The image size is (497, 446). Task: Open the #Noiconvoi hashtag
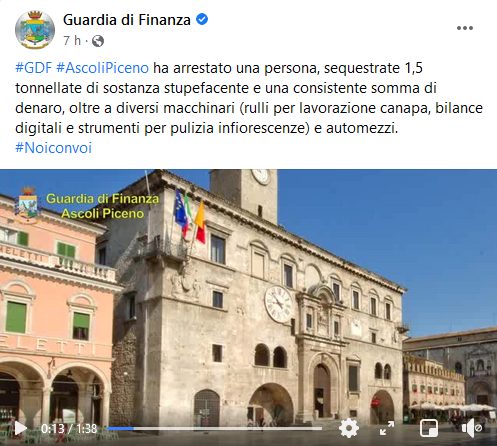[53, 148]
